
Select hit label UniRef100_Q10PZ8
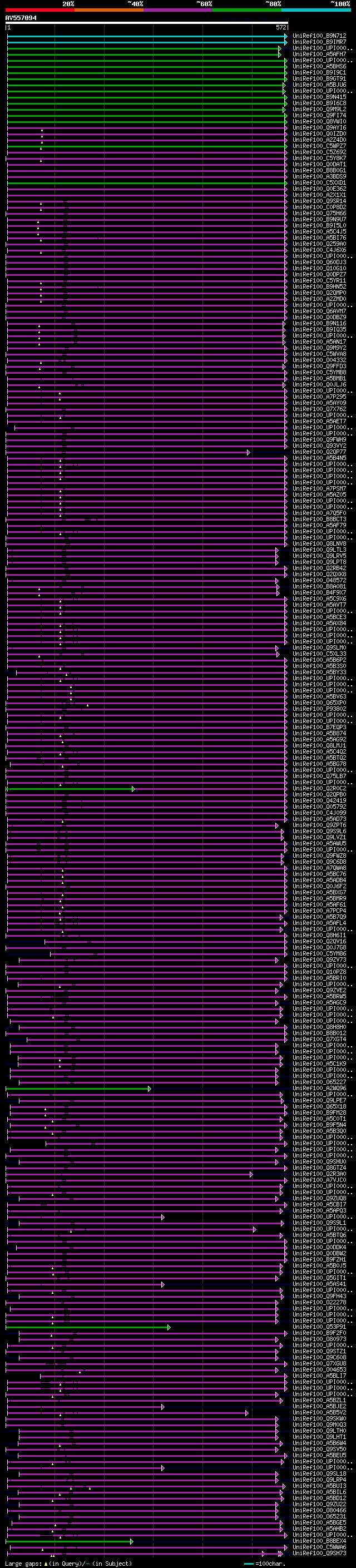[319, 972]
